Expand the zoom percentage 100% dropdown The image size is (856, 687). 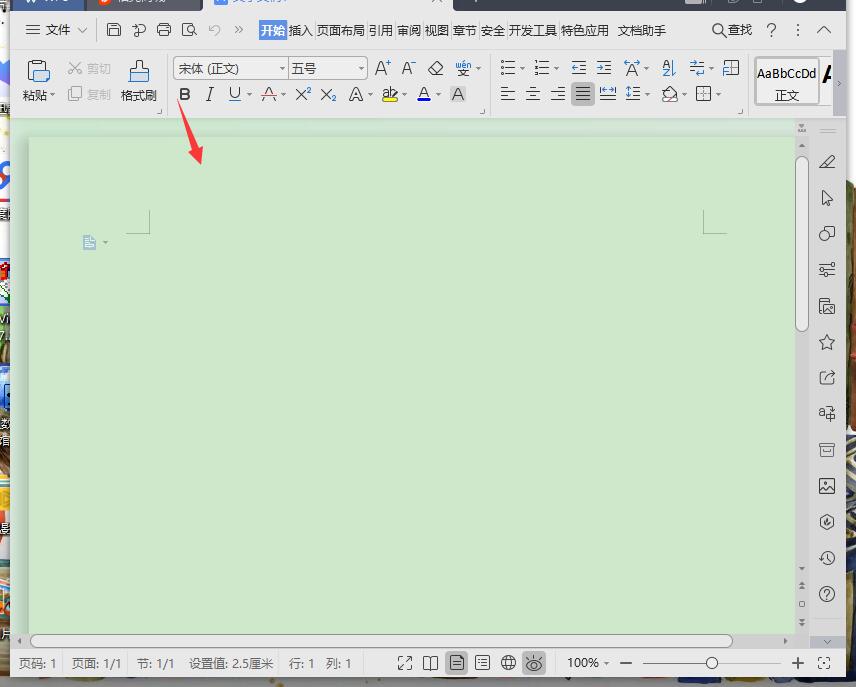(588, 663)
